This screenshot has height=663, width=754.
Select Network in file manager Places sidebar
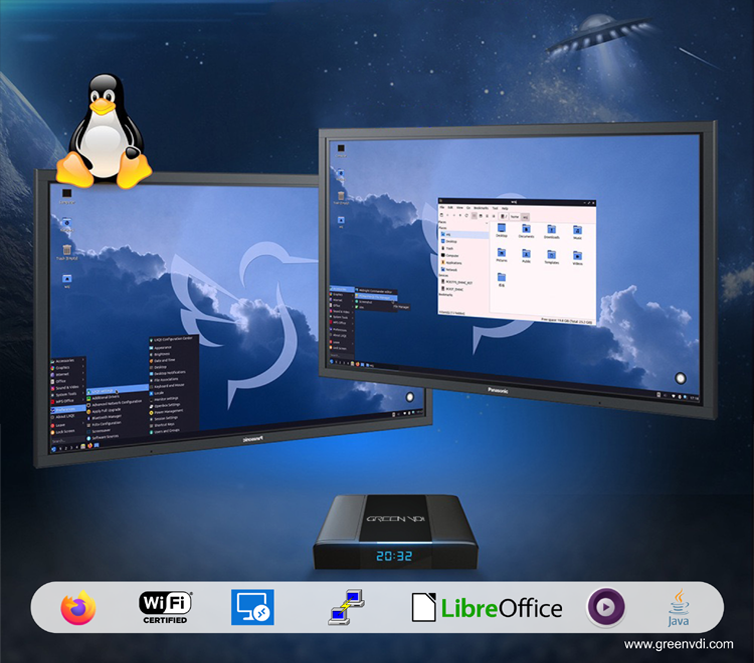click(x=464, y=270)
